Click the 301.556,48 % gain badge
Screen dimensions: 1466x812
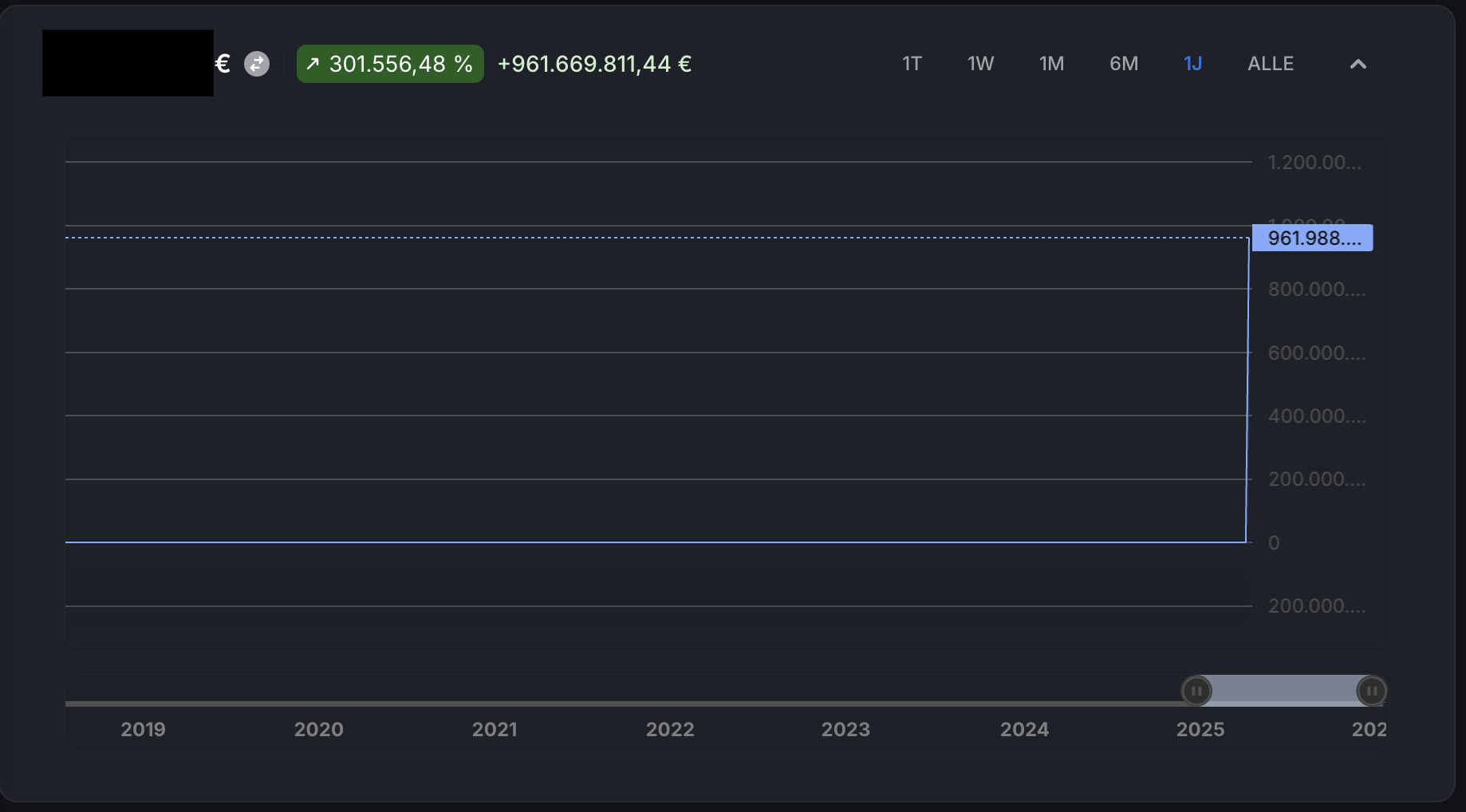click(x=390, y=64)
